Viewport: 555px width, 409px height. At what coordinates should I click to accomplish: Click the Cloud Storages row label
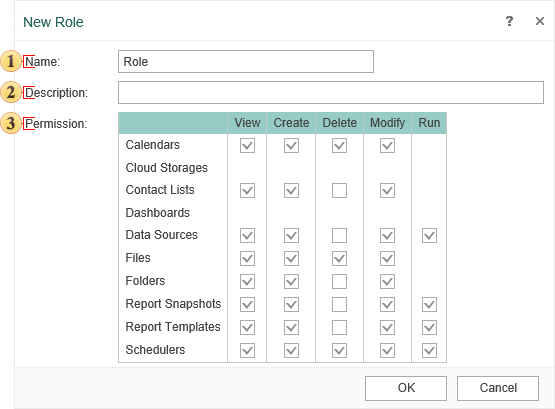point(166,168)
